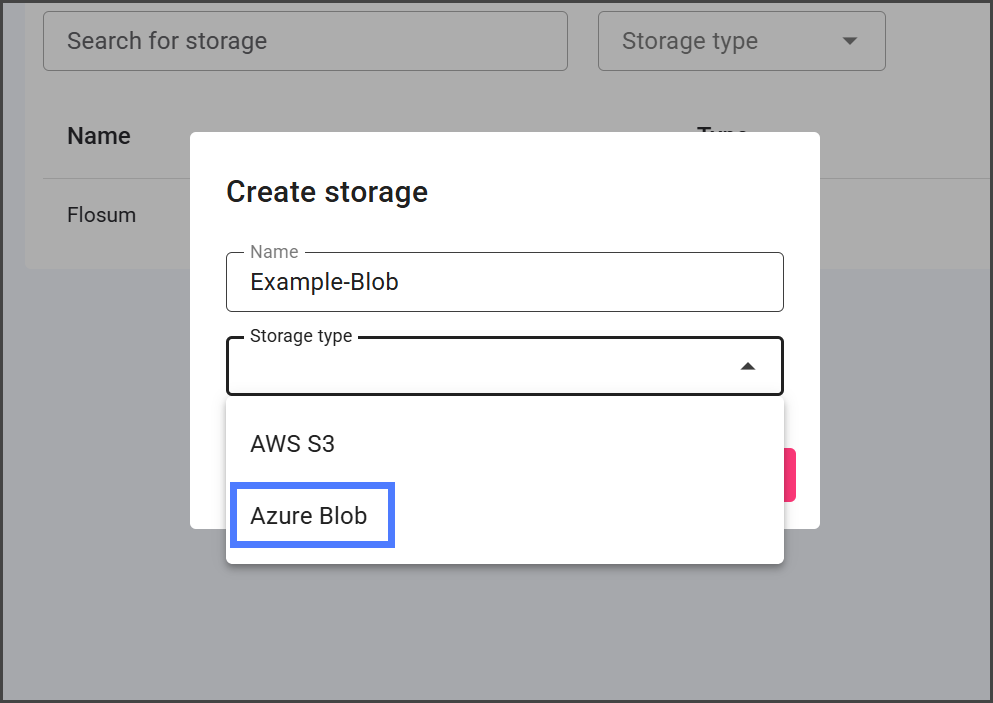Screen dimensions: 993x703
Task: Click the Create storage dialog title
Action: [x=327, y=191]
